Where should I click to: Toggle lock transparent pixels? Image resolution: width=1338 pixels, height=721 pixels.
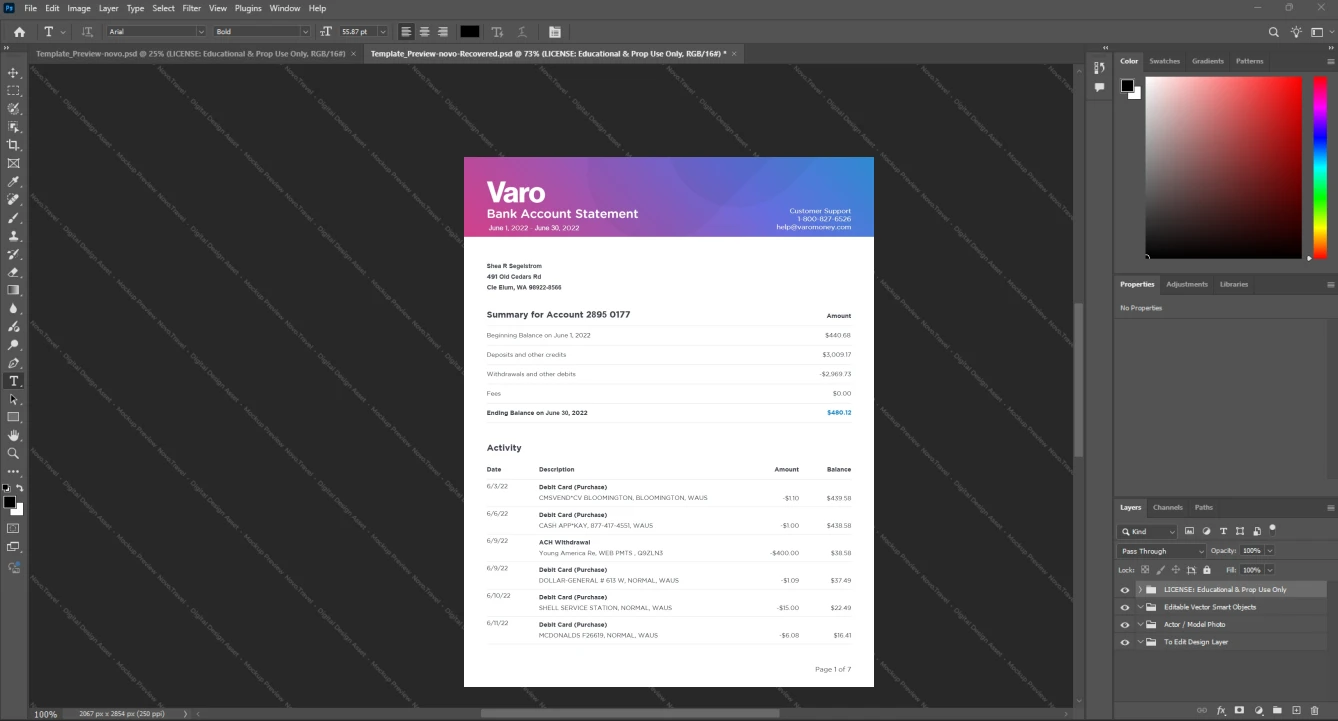tap(1145, 570)
